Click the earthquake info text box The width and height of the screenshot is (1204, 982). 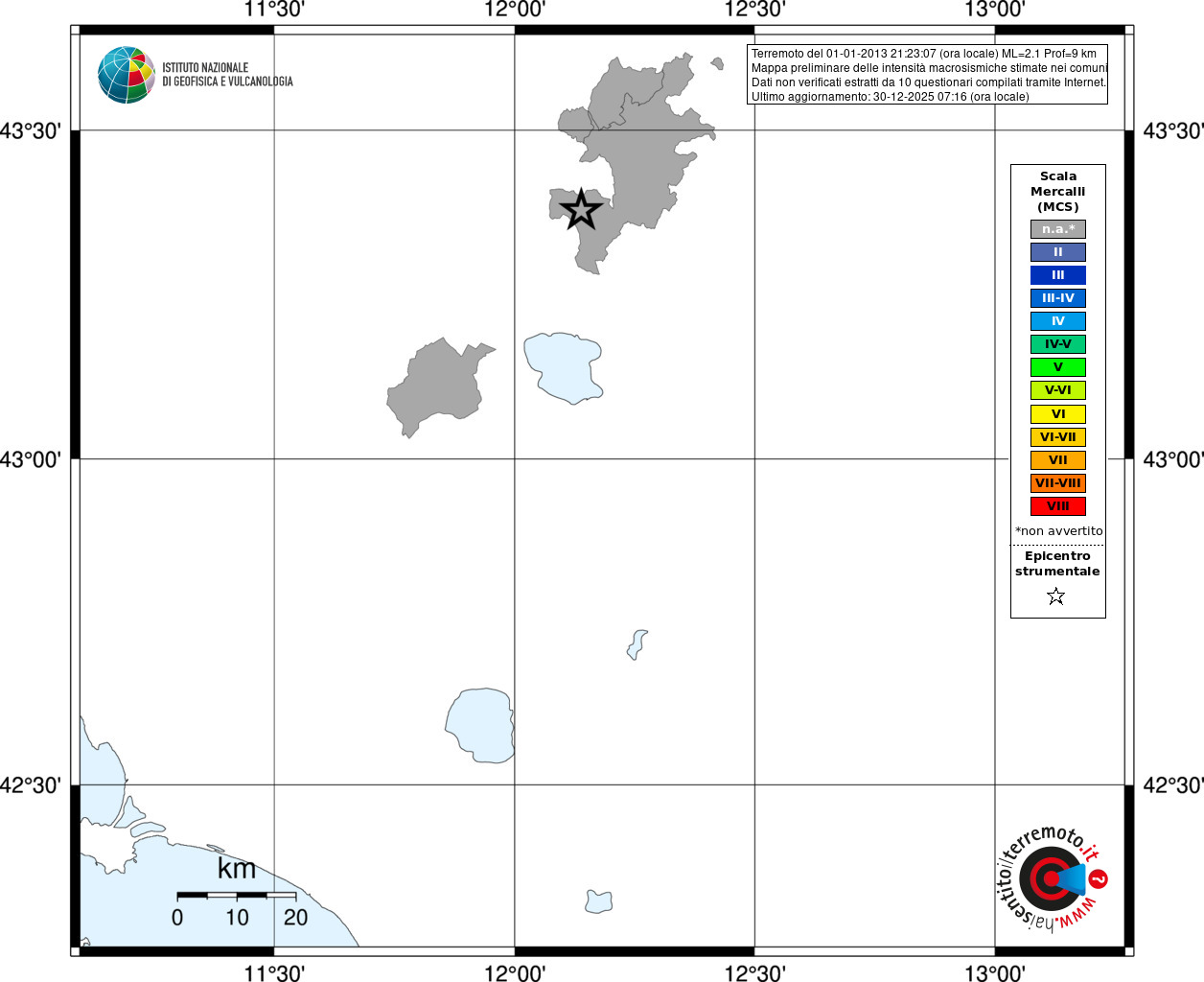(928, 75)
